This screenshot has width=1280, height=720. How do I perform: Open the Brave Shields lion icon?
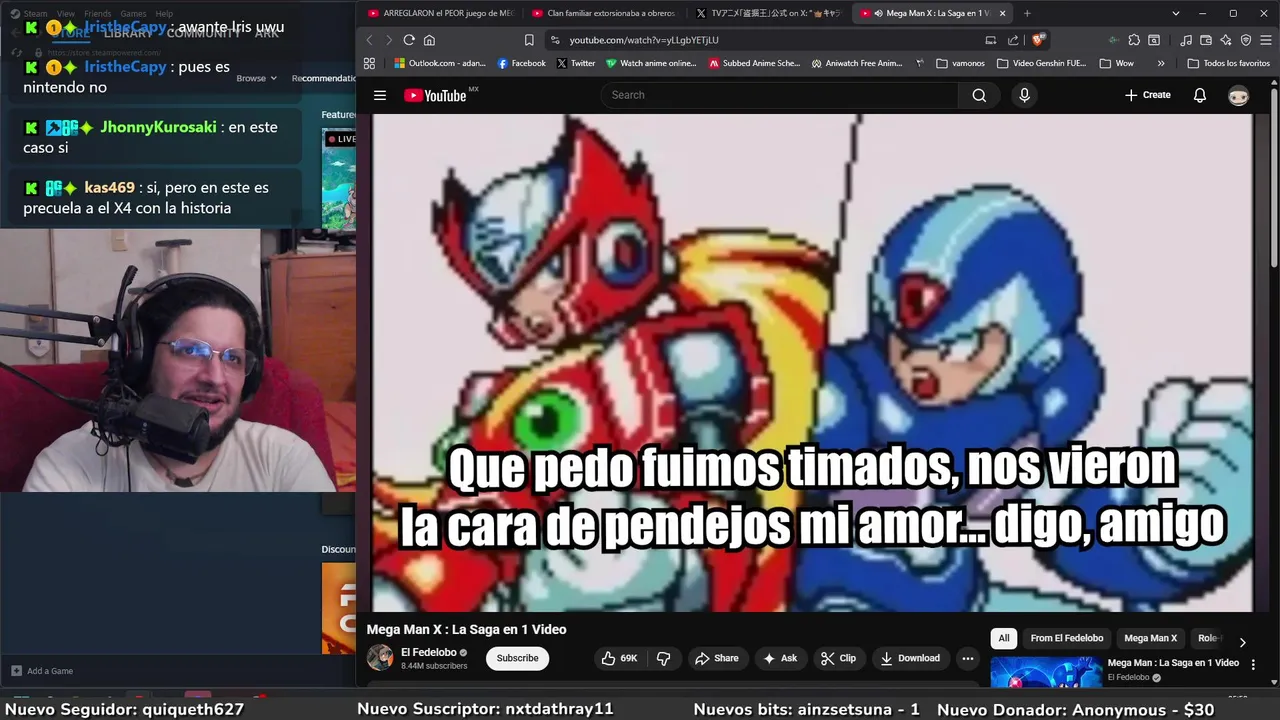[1038, 40]
